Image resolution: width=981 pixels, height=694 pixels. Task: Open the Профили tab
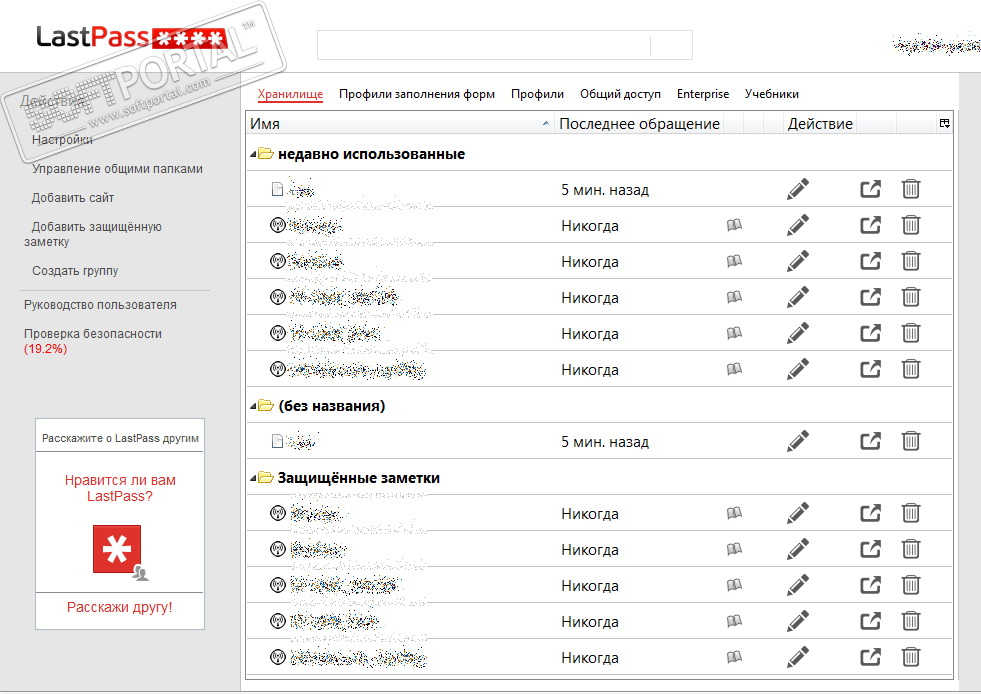[537, 94]
